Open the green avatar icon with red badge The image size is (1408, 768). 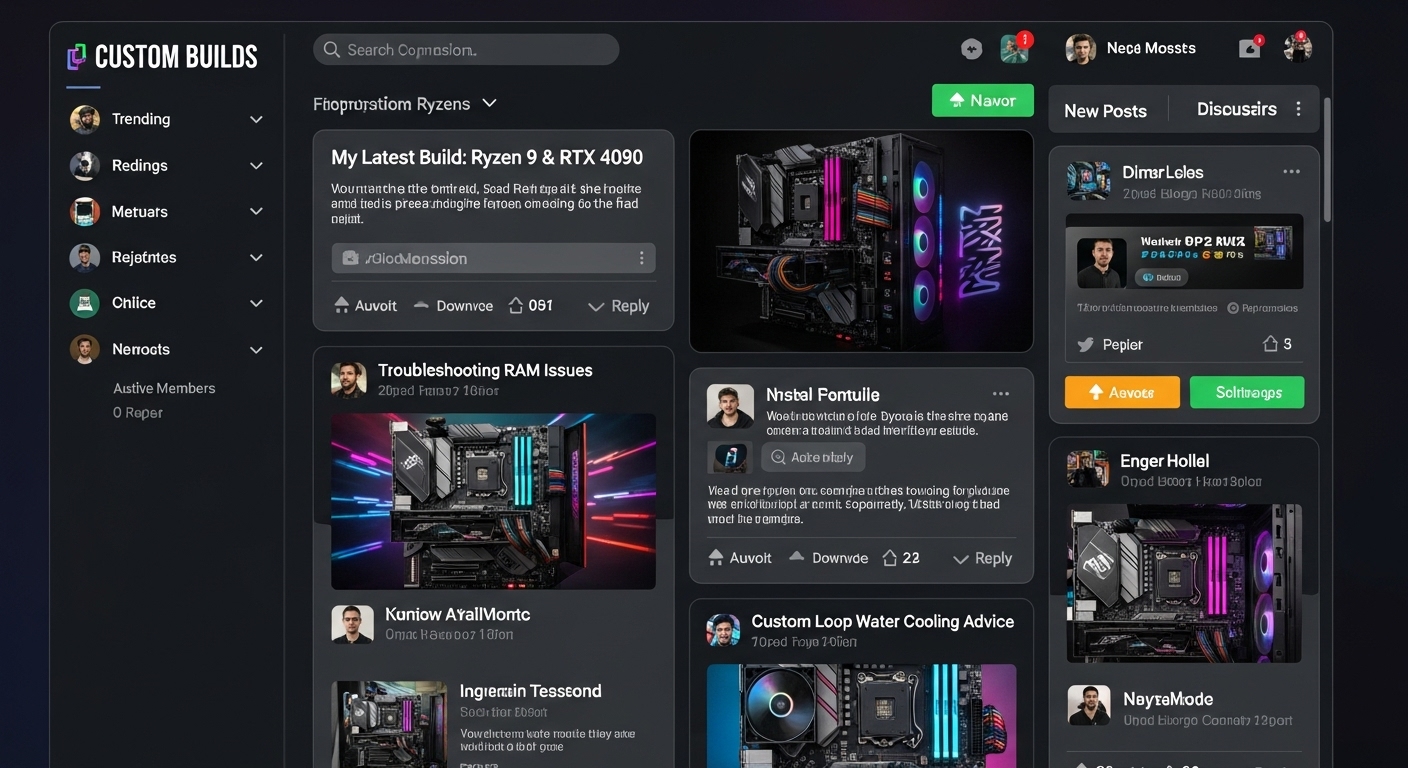pos(1015,48)
